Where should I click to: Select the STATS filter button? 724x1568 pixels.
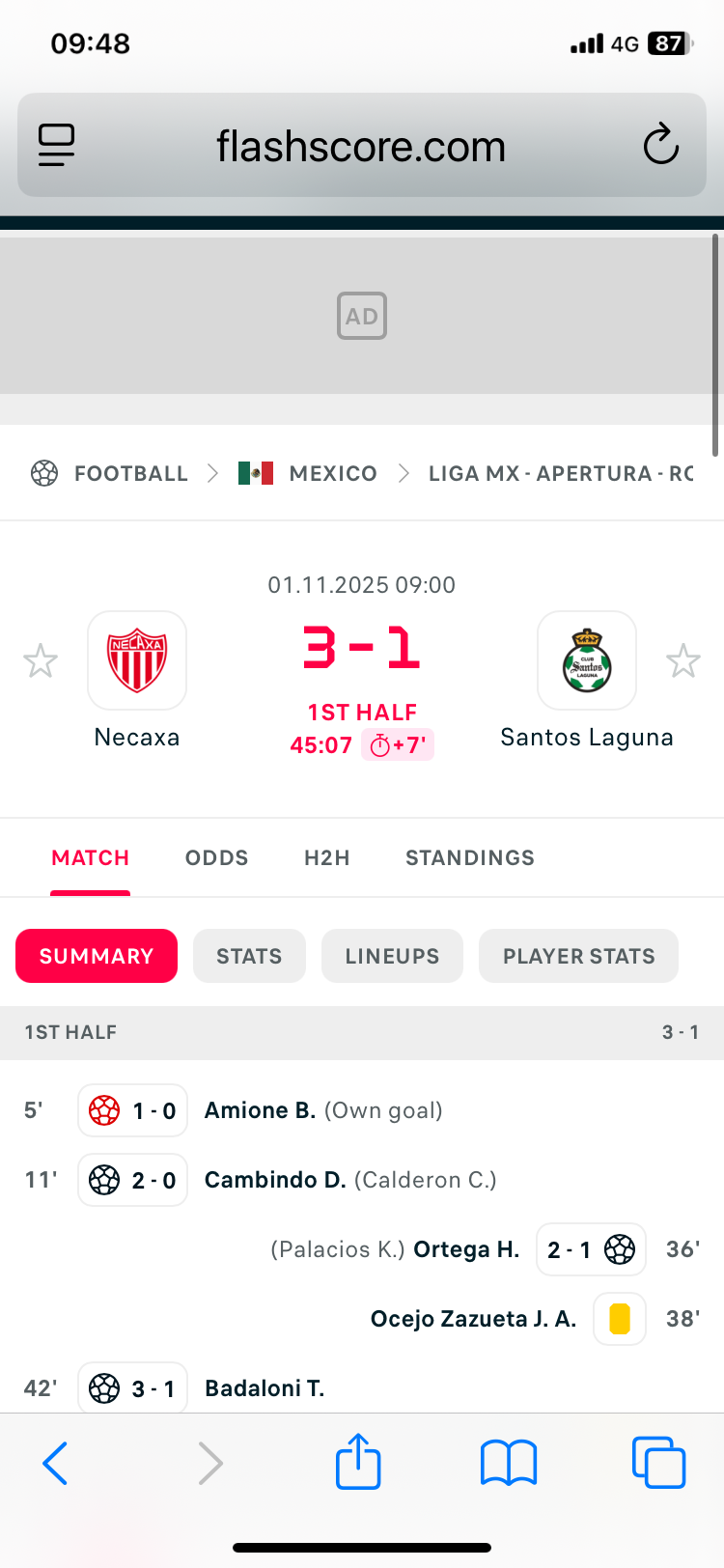pyautogui.click(x=249, y=956)
